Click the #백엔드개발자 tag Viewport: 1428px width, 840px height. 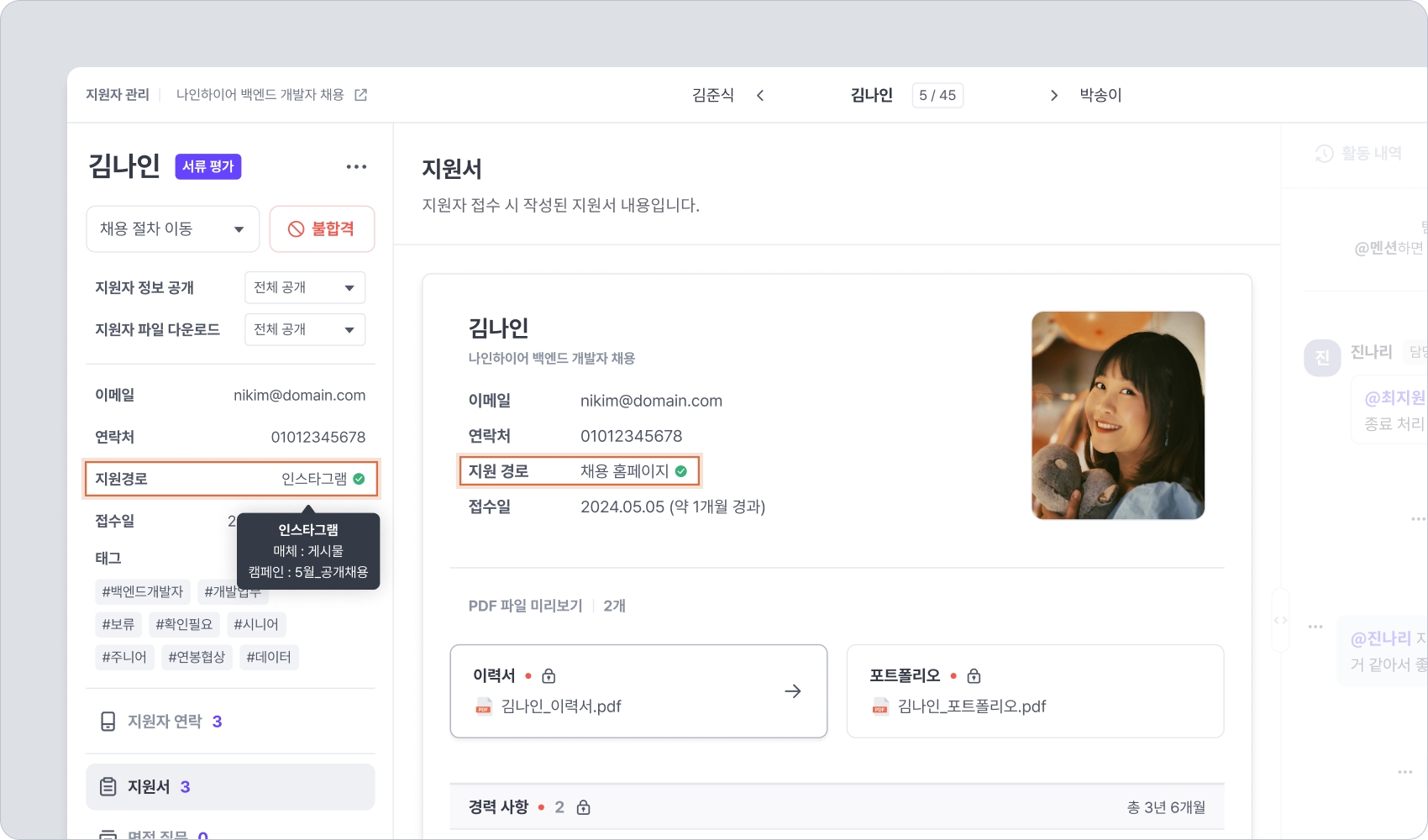point(143,591)
